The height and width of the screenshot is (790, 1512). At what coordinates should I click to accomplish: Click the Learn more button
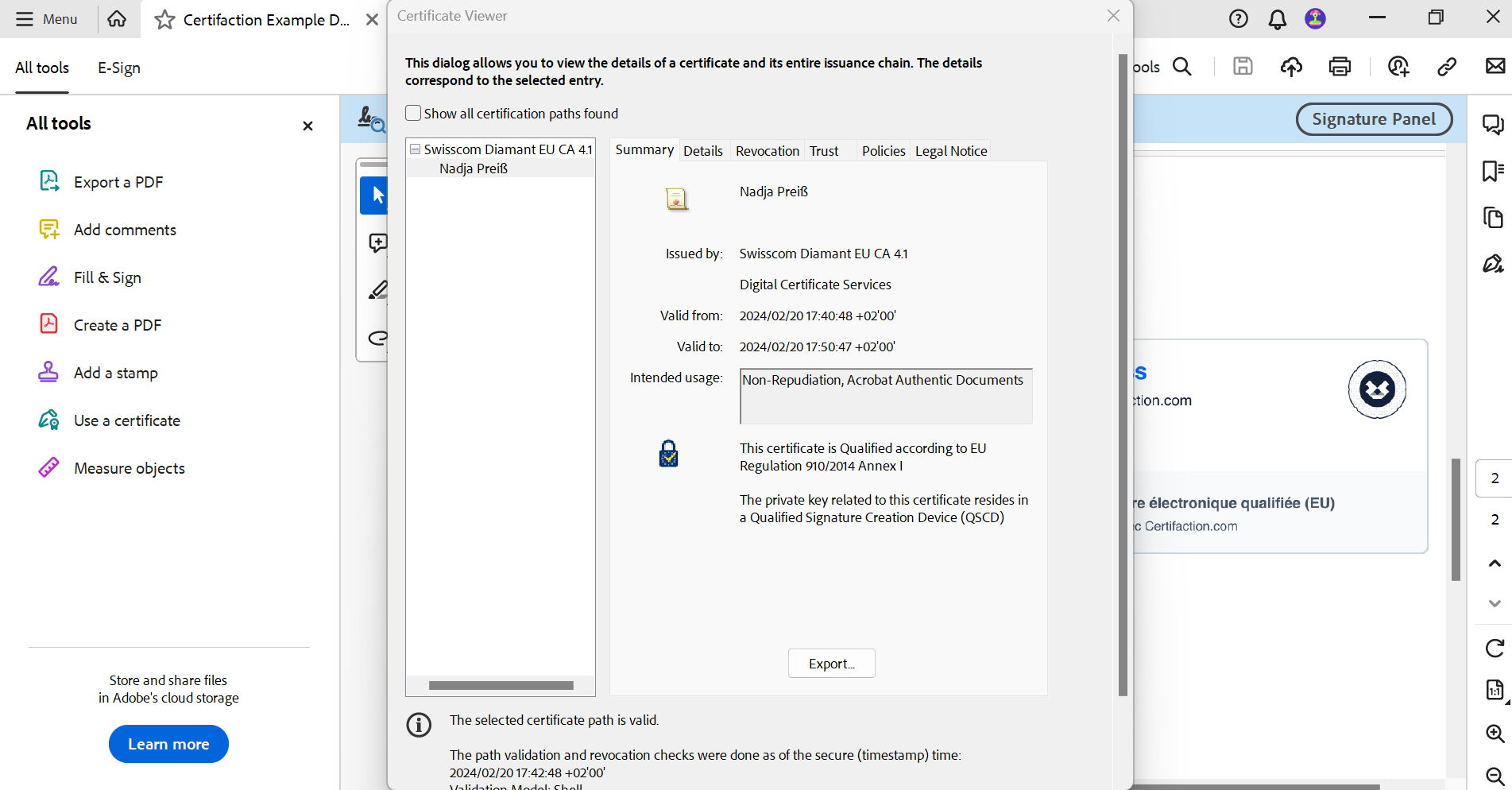tap(168, 744)
